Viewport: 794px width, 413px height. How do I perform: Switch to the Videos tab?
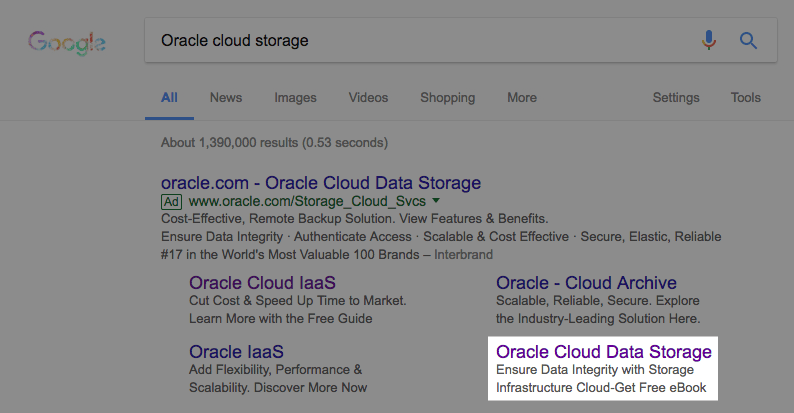click(368, 98)
